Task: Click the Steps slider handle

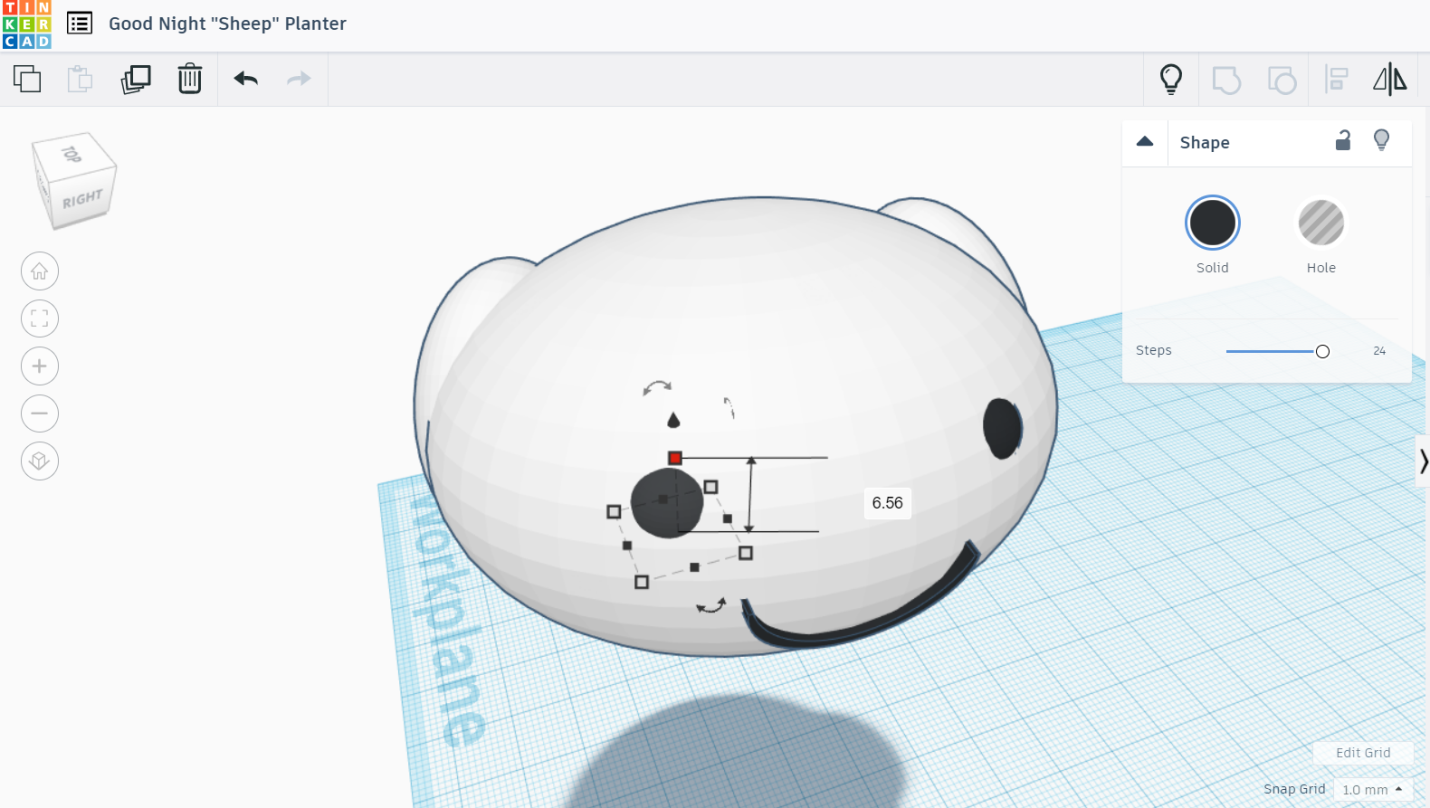Action: click(1323, 351)
